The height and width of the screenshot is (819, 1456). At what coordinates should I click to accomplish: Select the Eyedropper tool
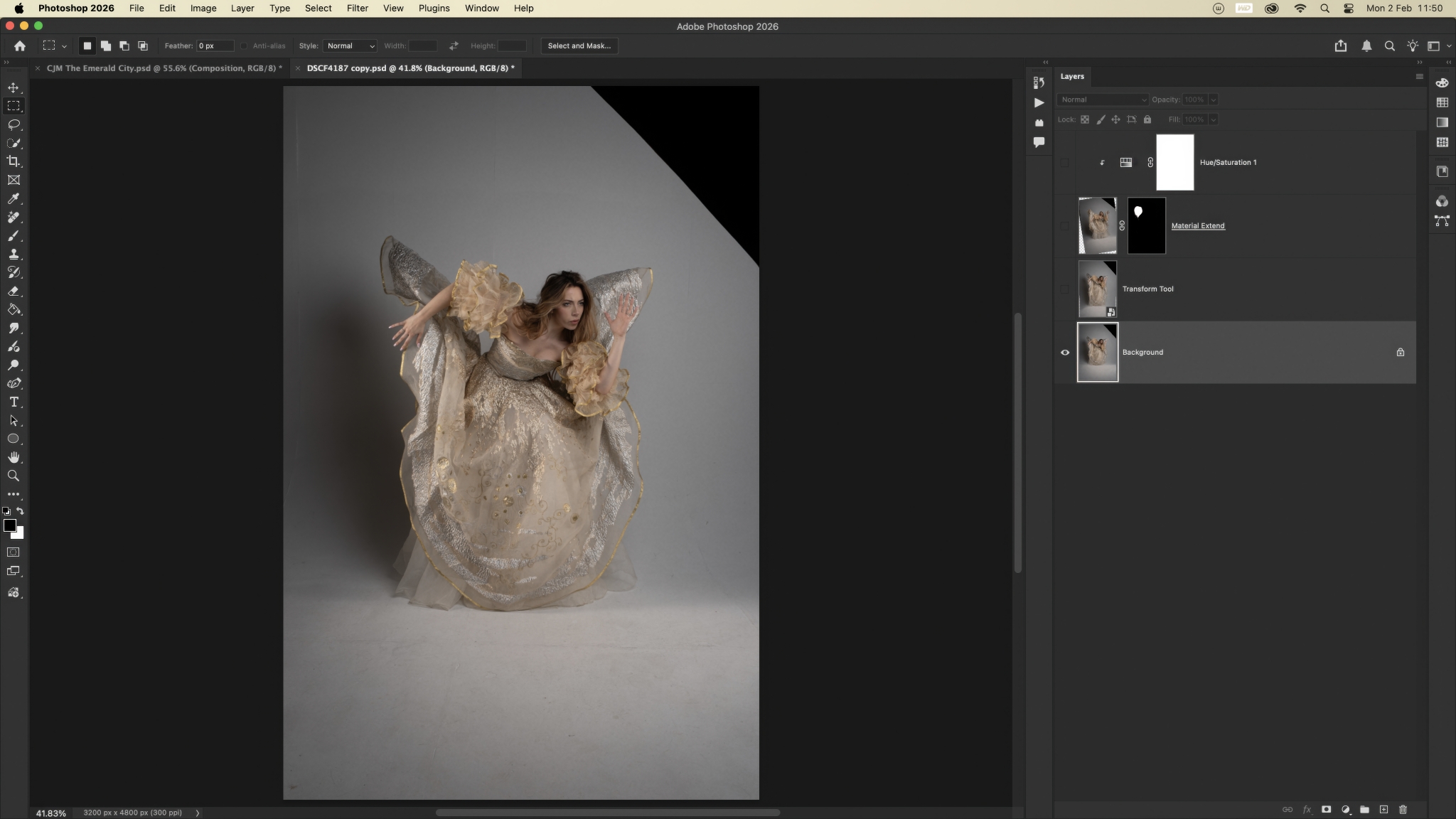point(14,199)
